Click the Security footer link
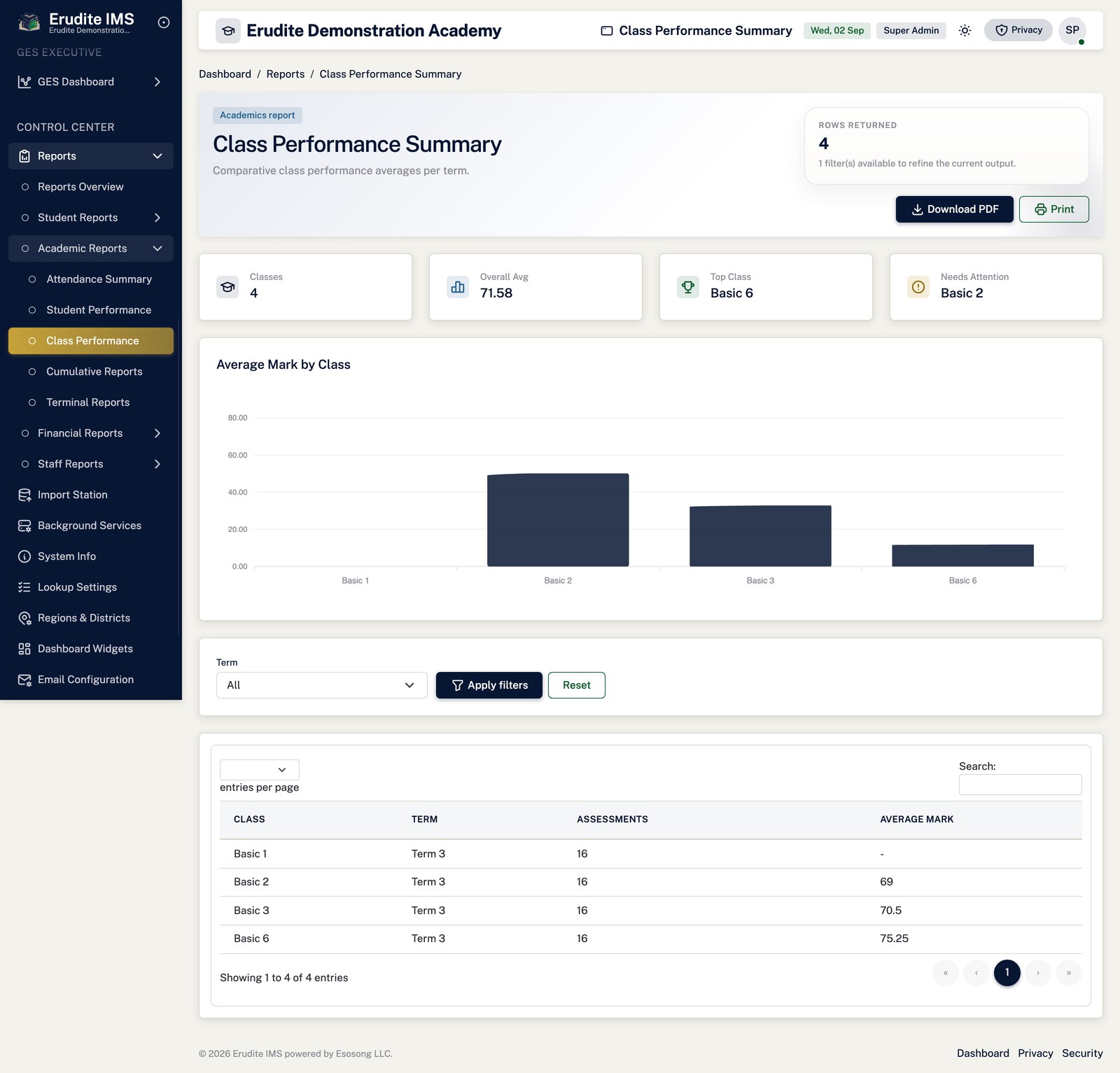The image size is (1120, 1073). pos(1082,1053)
